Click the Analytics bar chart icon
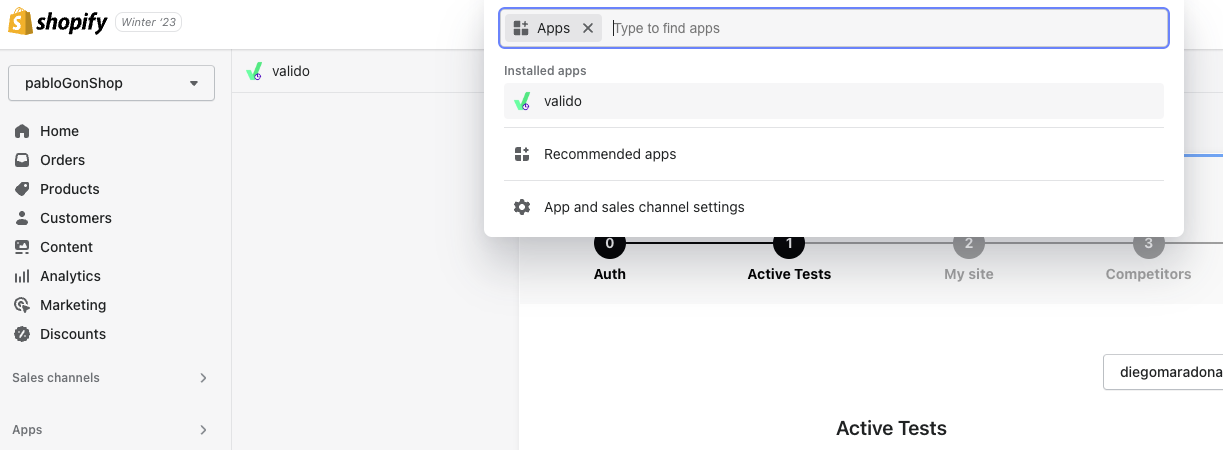This screenshot has height=450, width=1223. coord(22,276)
